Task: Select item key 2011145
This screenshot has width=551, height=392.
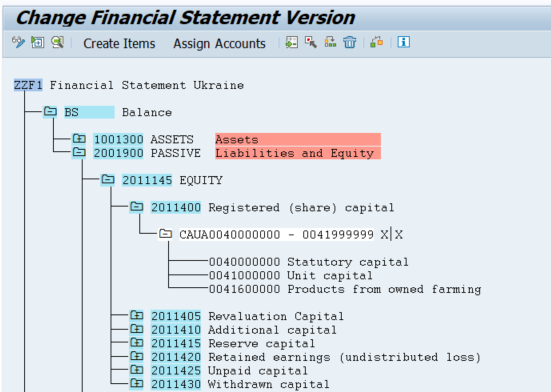Action: coord(147,180)
